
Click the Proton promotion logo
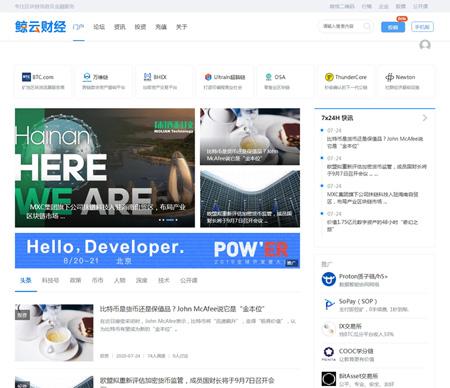(x=329, y=279)
